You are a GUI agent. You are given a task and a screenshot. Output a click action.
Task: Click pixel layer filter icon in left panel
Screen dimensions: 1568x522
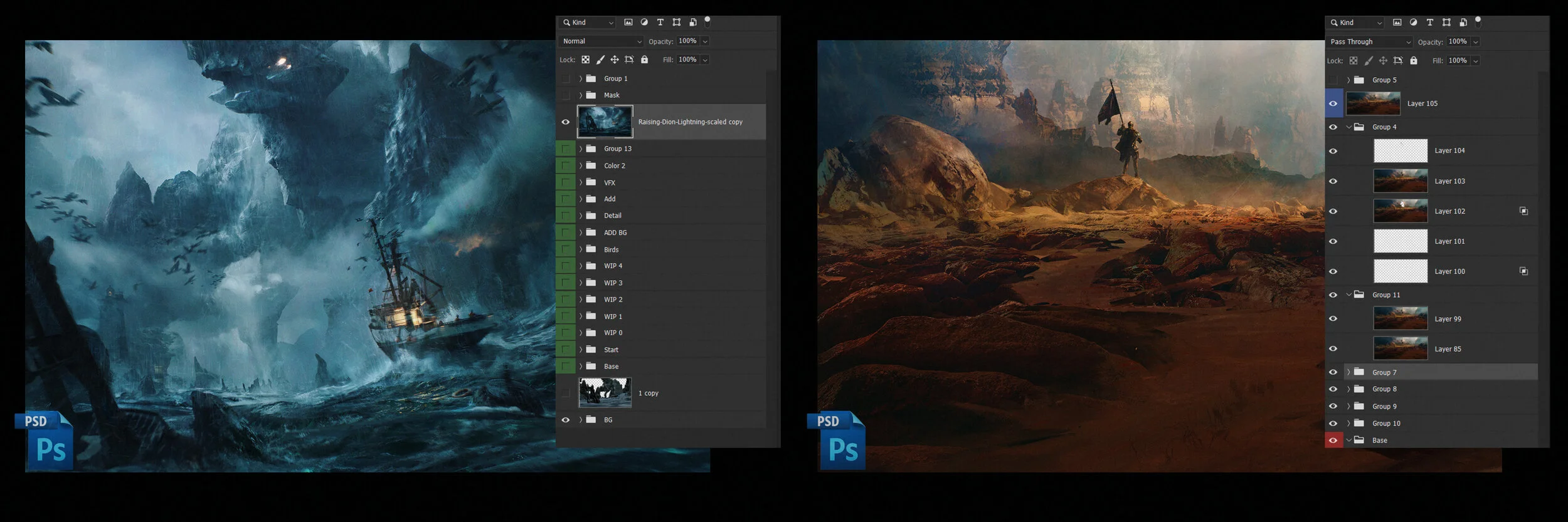628,22
